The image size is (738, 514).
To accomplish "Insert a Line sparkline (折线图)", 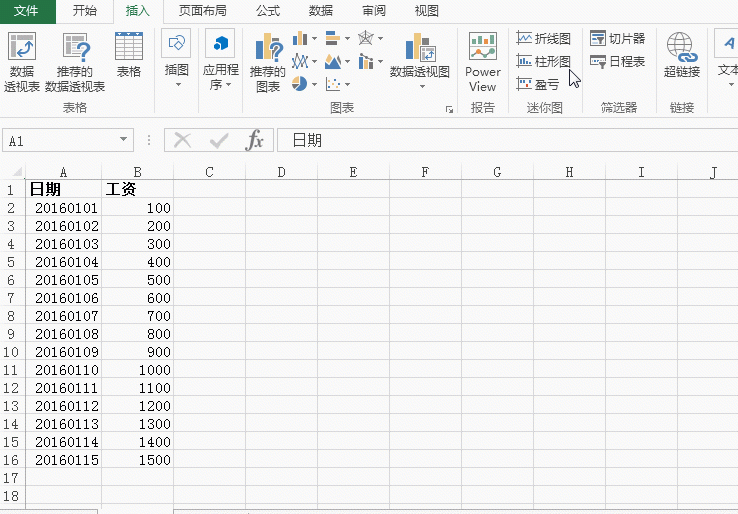I will tap(544, 39).
